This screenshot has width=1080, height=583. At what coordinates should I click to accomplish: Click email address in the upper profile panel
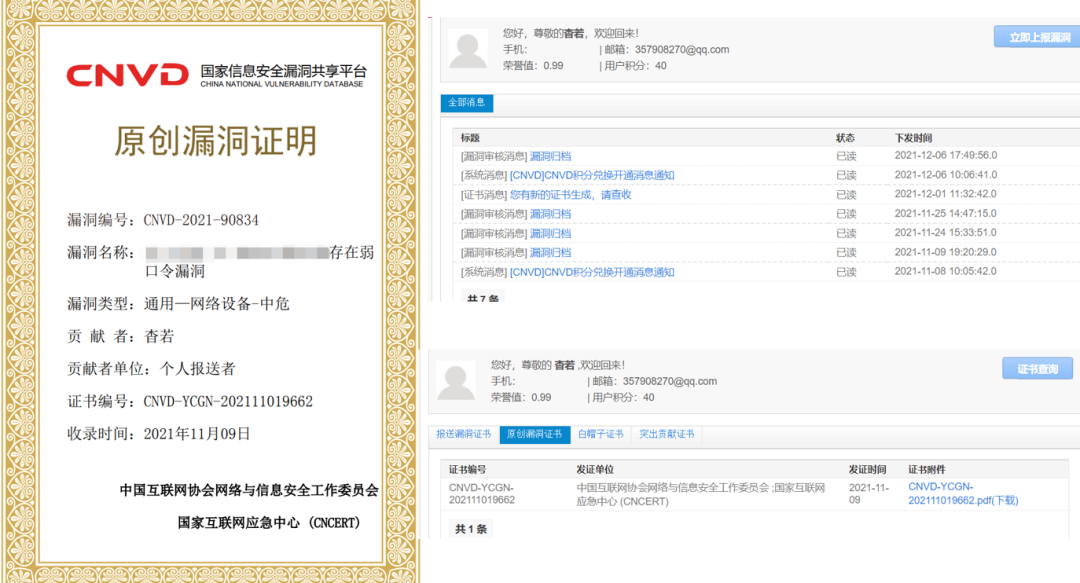tap(682, 50)
